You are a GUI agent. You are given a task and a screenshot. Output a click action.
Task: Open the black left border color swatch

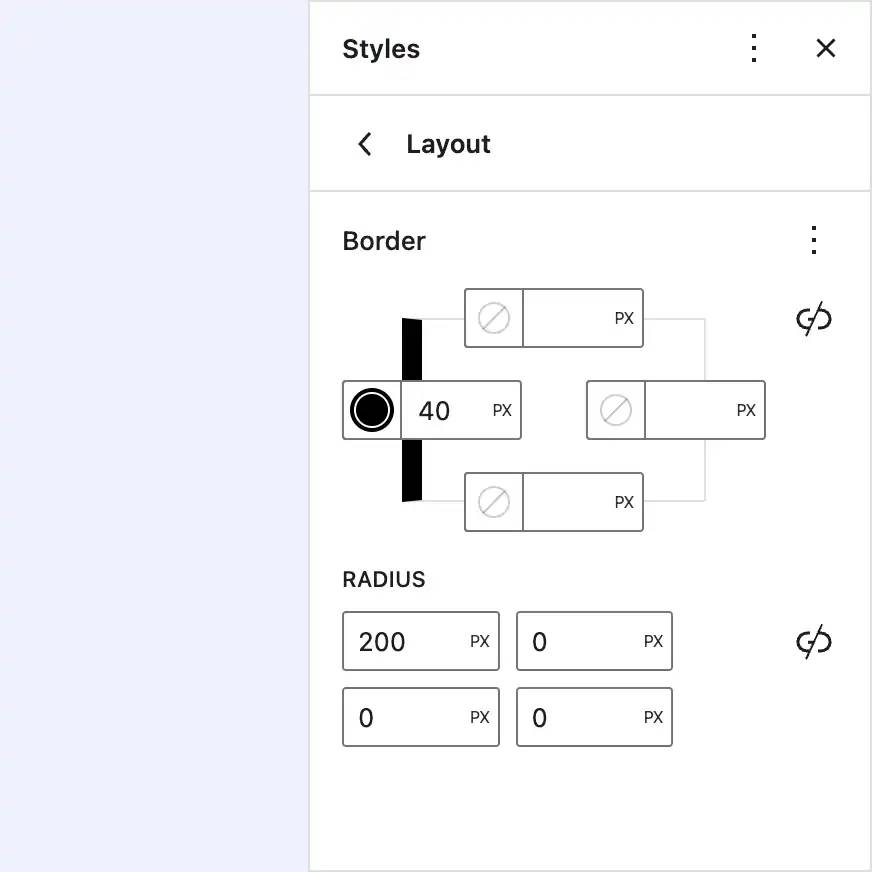point(371,410)
